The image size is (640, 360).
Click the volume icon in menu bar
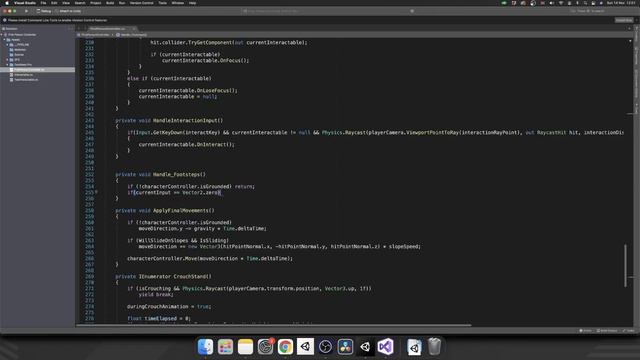[x=552, y=3]
